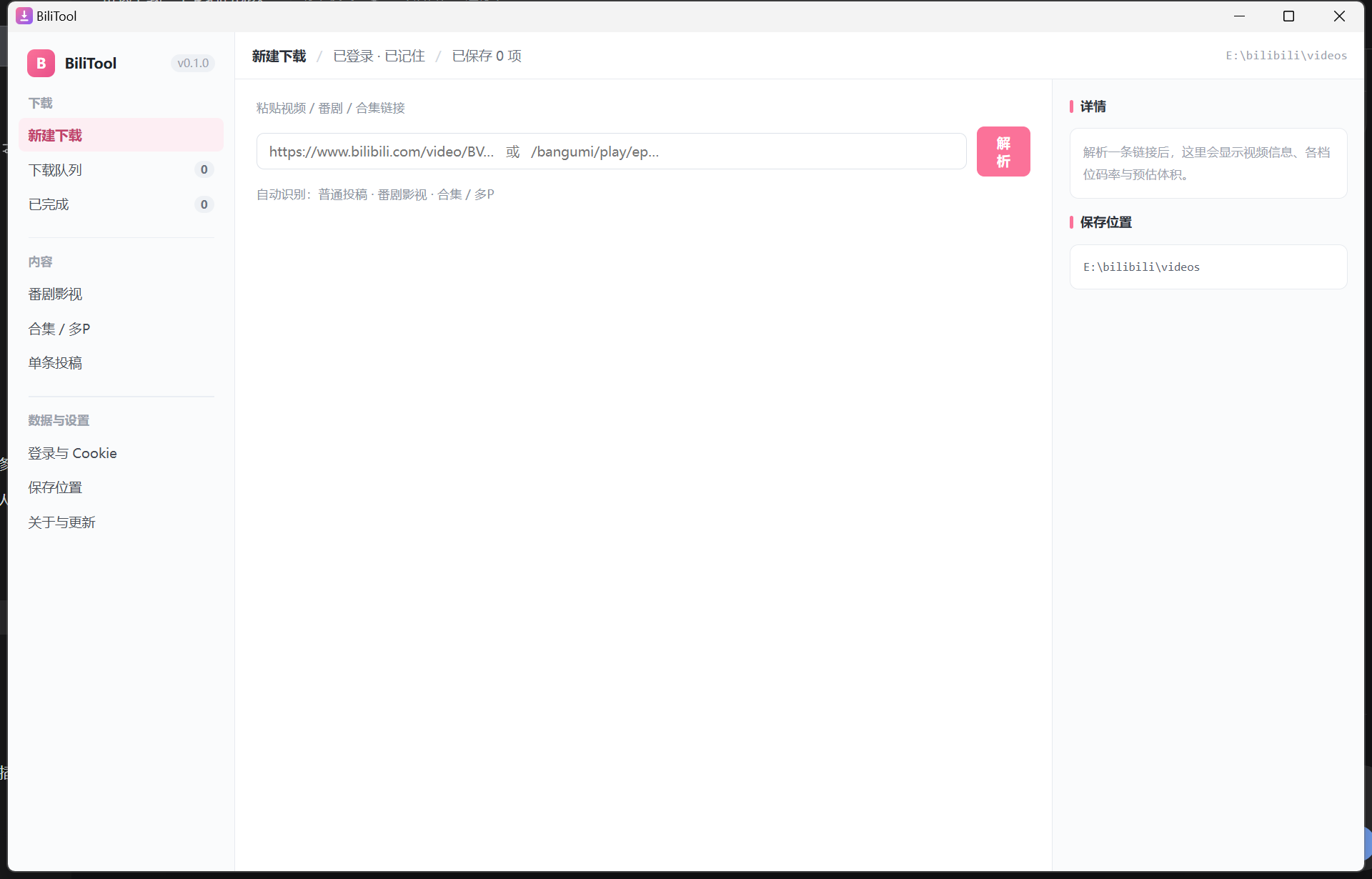
Task: Minimize the BiliTool window
Action: coord(1240,16)
